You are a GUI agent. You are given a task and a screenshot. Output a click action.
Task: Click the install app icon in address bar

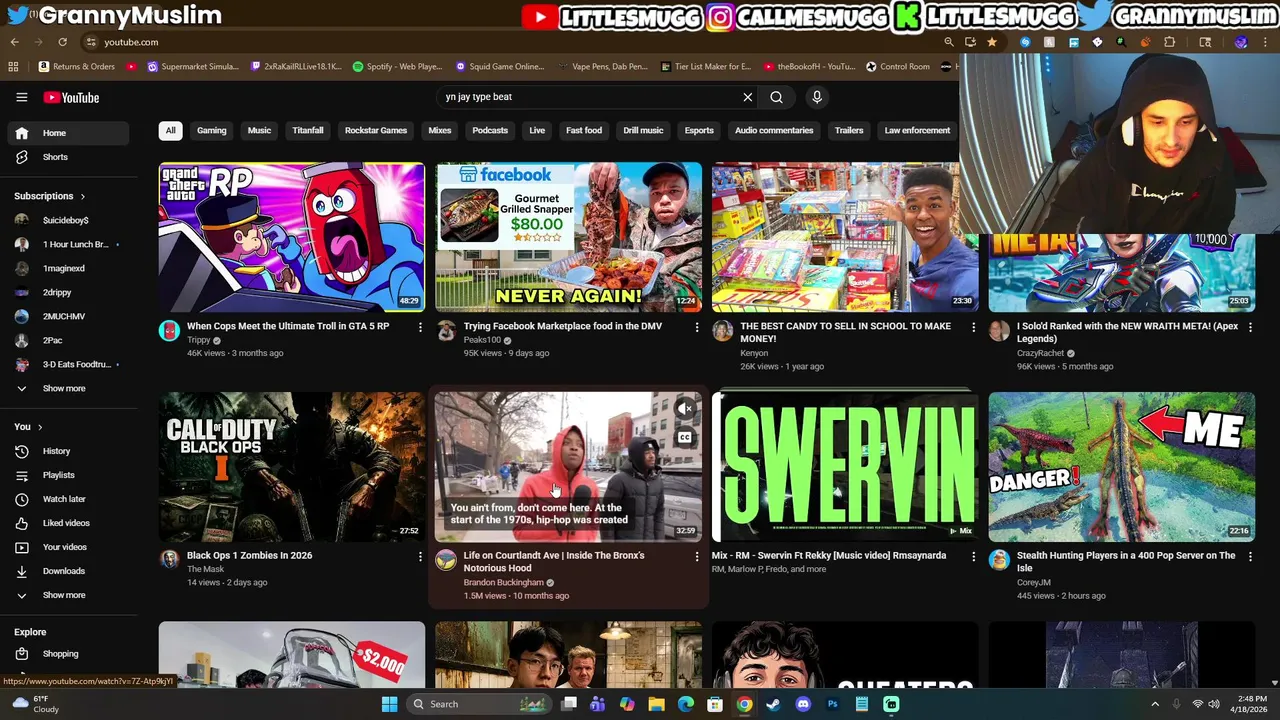pos(970,42)
